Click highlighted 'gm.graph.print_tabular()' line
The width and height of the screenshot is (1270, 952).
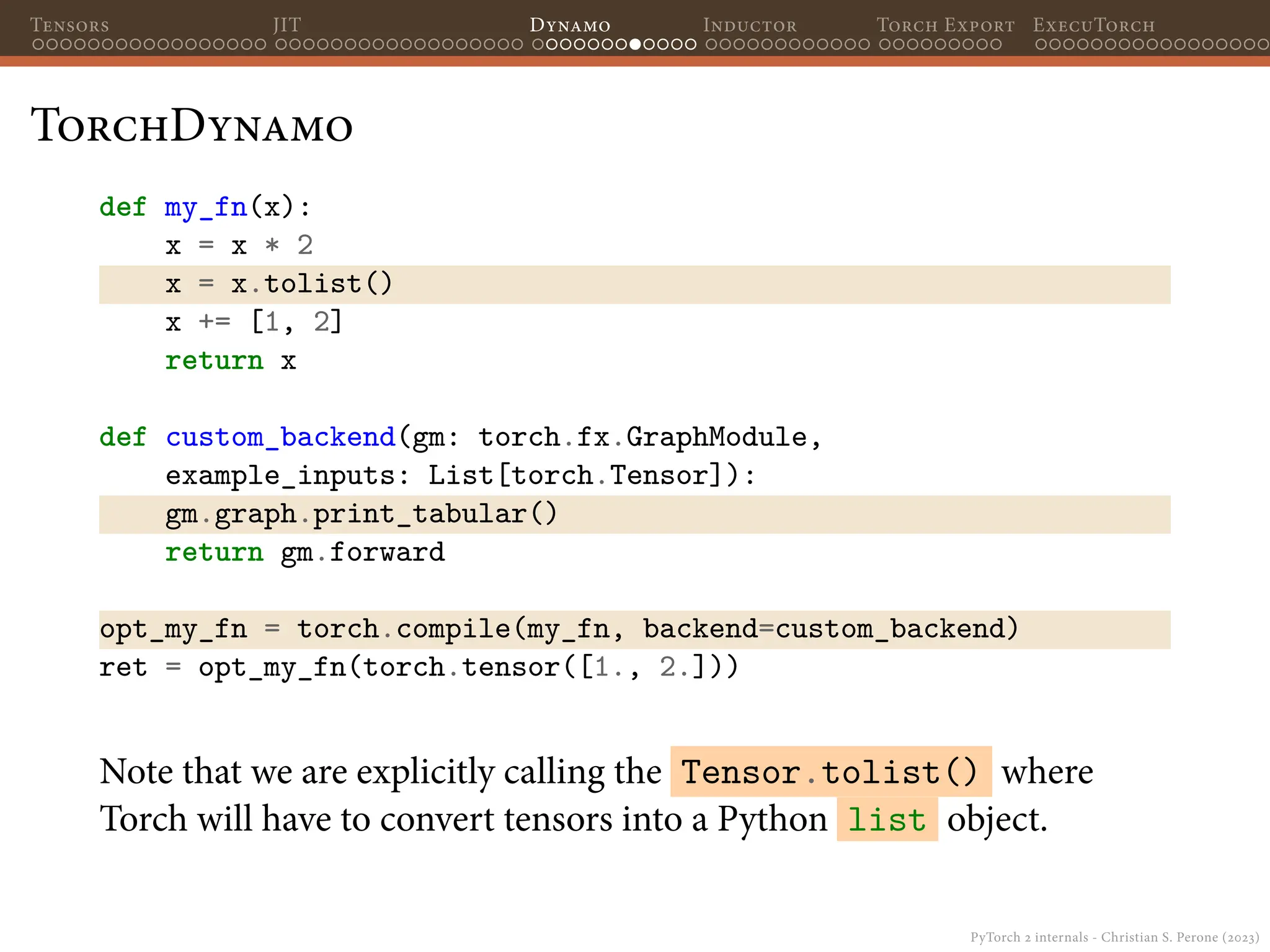[635, 514]
